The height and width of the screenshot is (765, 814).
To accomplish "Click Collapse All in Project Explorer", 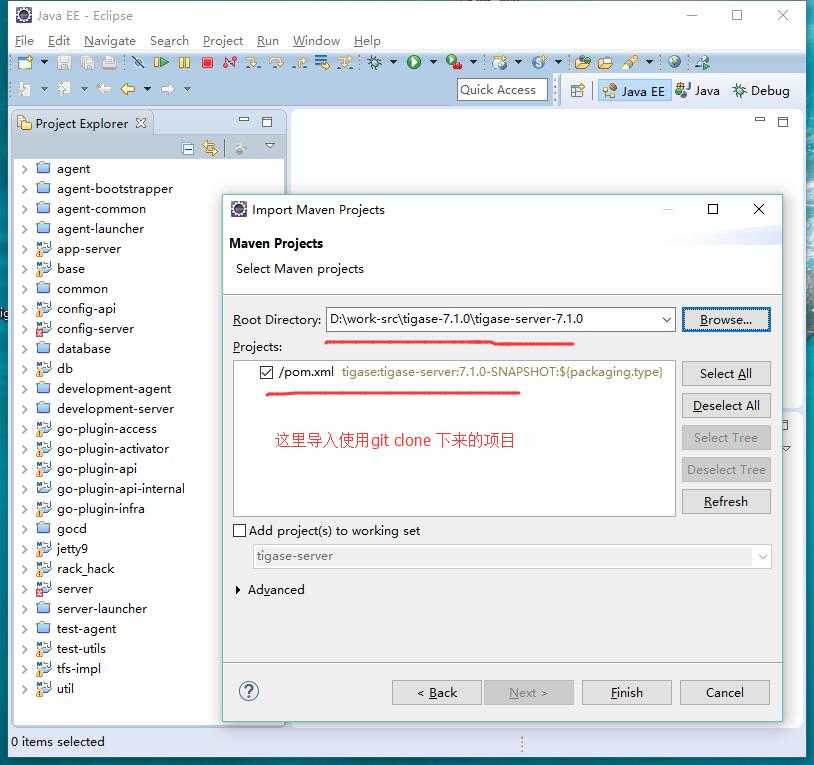I will (x=188, y=149).
